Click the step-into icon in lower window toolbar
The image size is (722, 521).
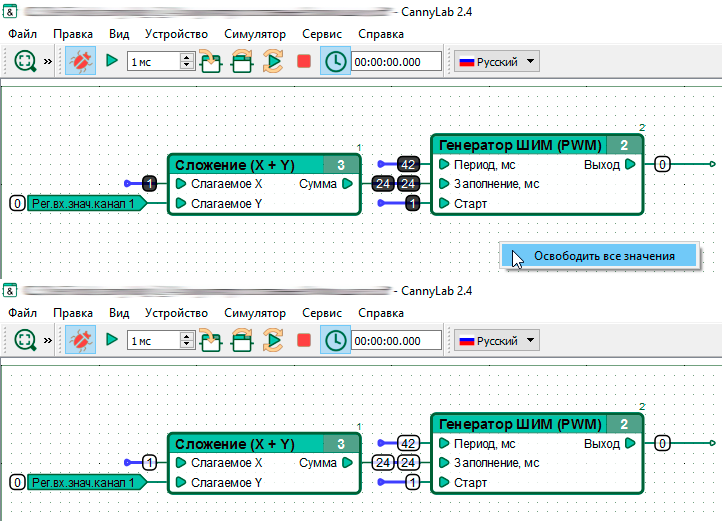pyautogui.click(x=211, y=340)
